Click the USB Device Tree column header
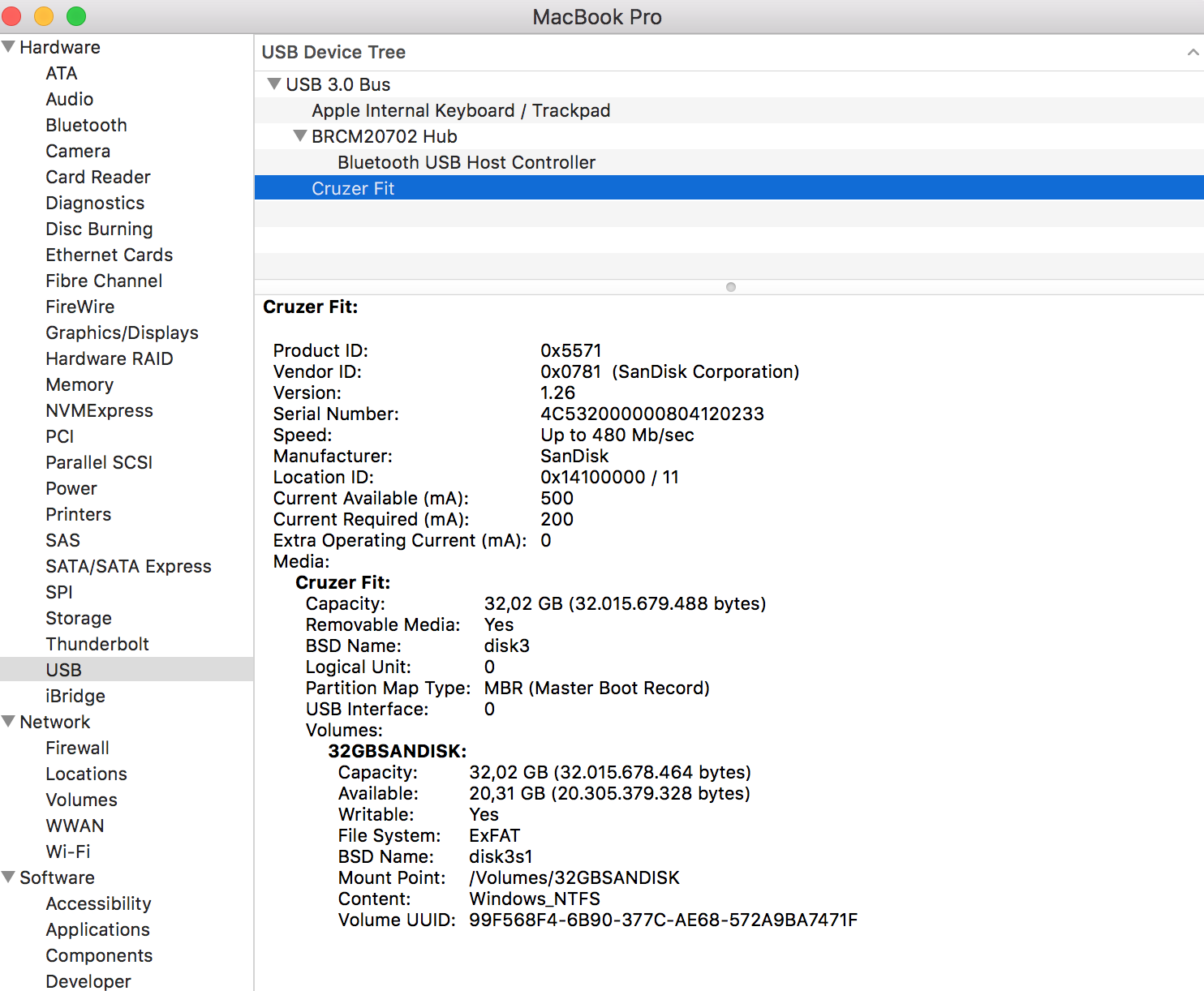The width and height of the screenshot is (1204, 991). [729, 53]
